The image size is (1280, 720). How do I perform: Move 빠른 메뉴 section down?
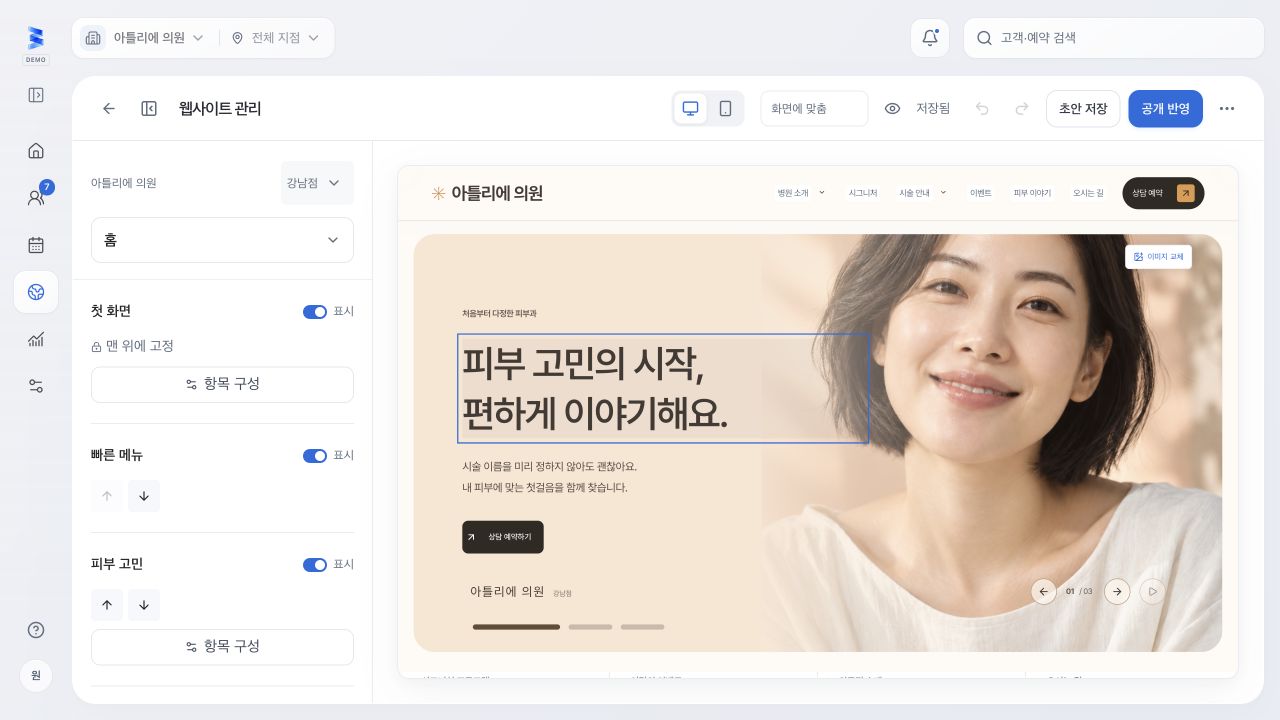pyautogui.click(x=144, y=496)
